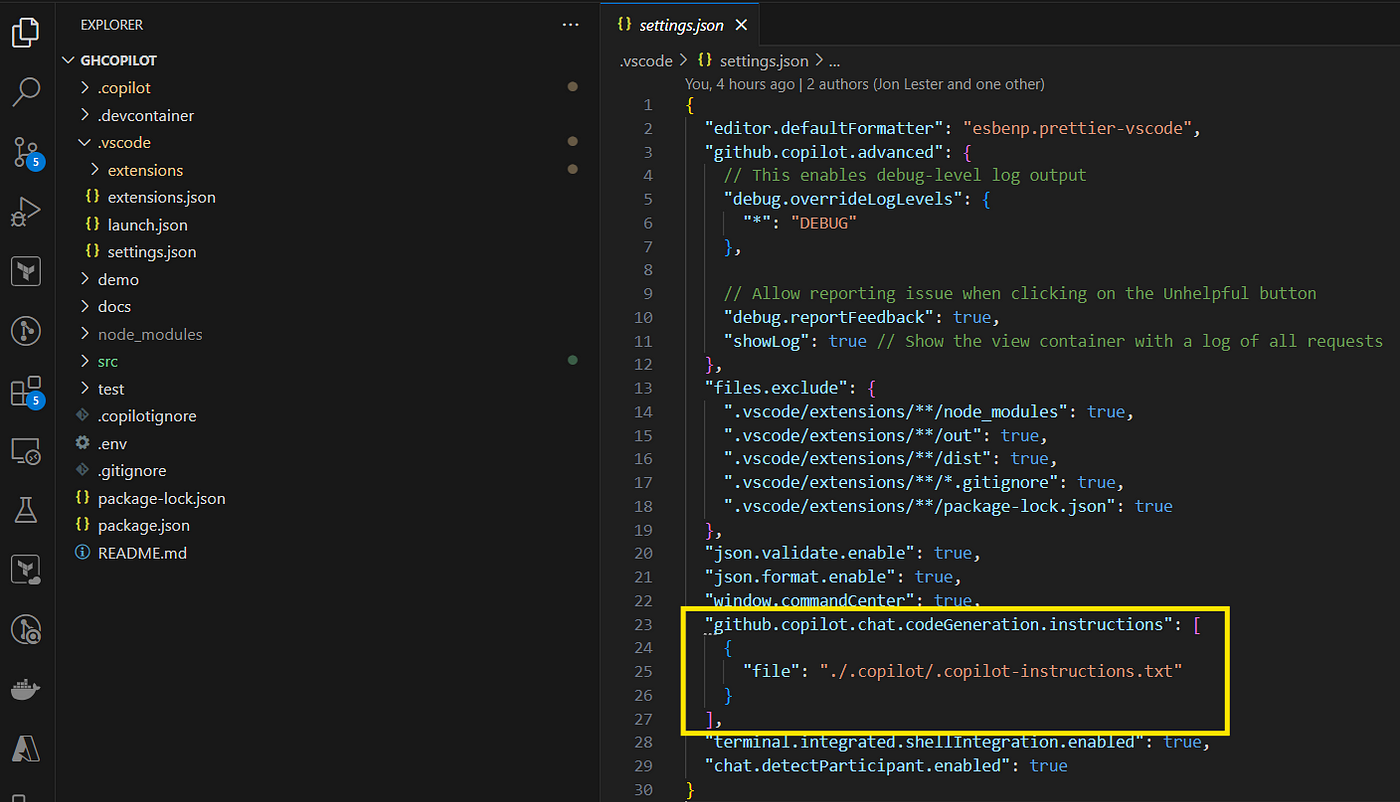
Task: Open the Docker whale icon
Action: point(26,689)
